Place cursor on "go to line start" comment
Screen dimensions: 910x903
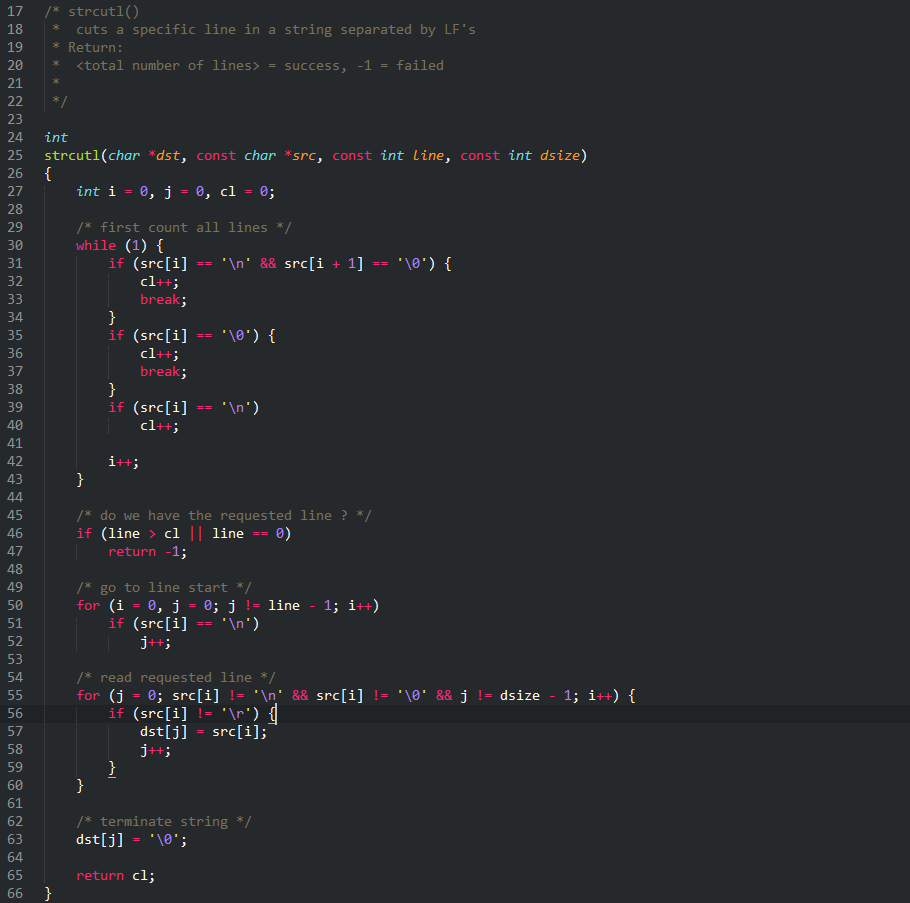[x=163, y=587]
